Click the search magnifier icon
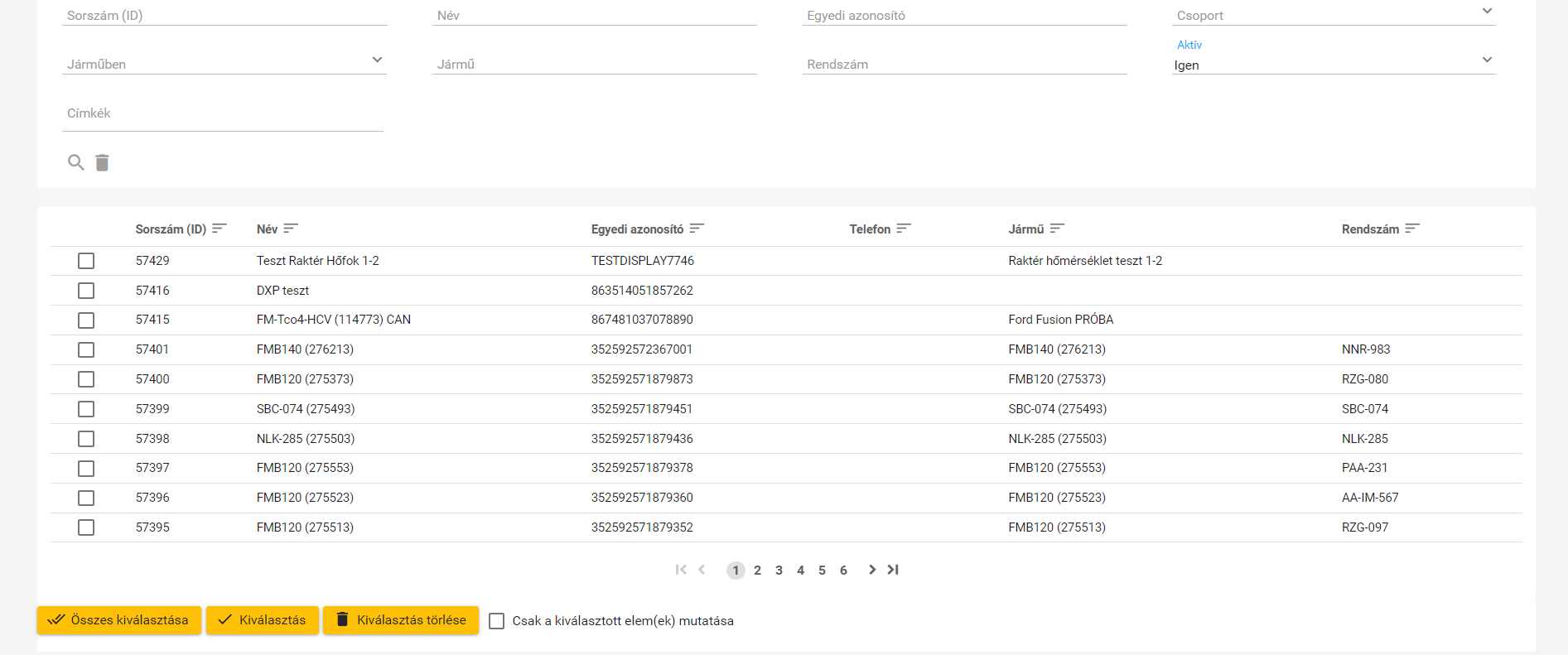This screenshot has width=1568, height=655. [x=75, y=162]
